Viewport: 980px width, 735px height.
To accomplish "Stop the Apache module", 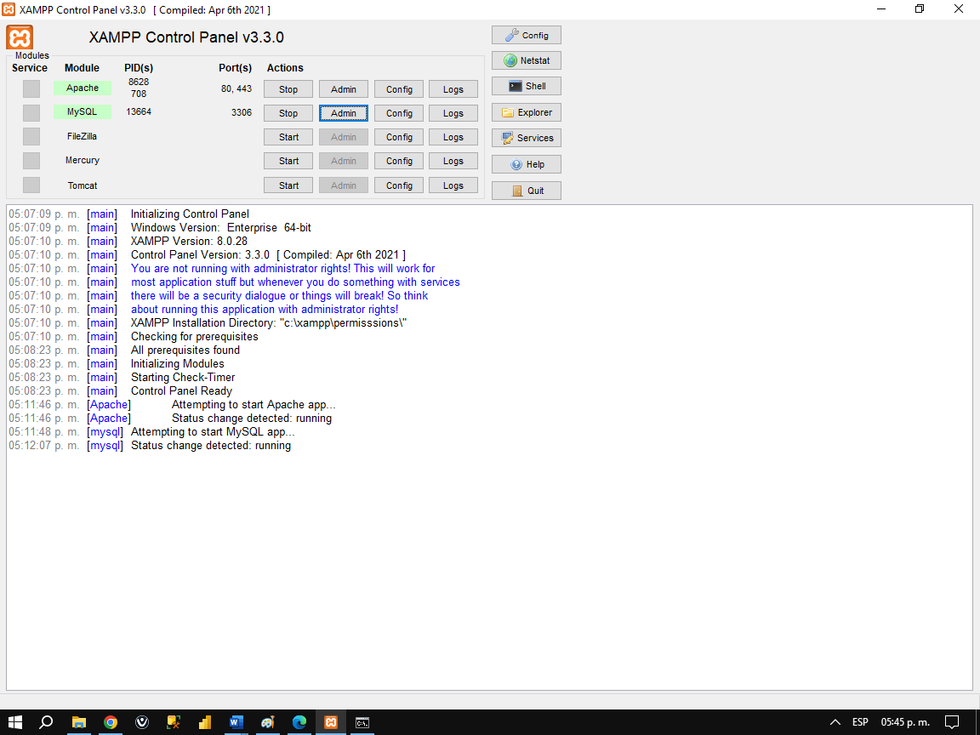I will (x=288, y=89).
